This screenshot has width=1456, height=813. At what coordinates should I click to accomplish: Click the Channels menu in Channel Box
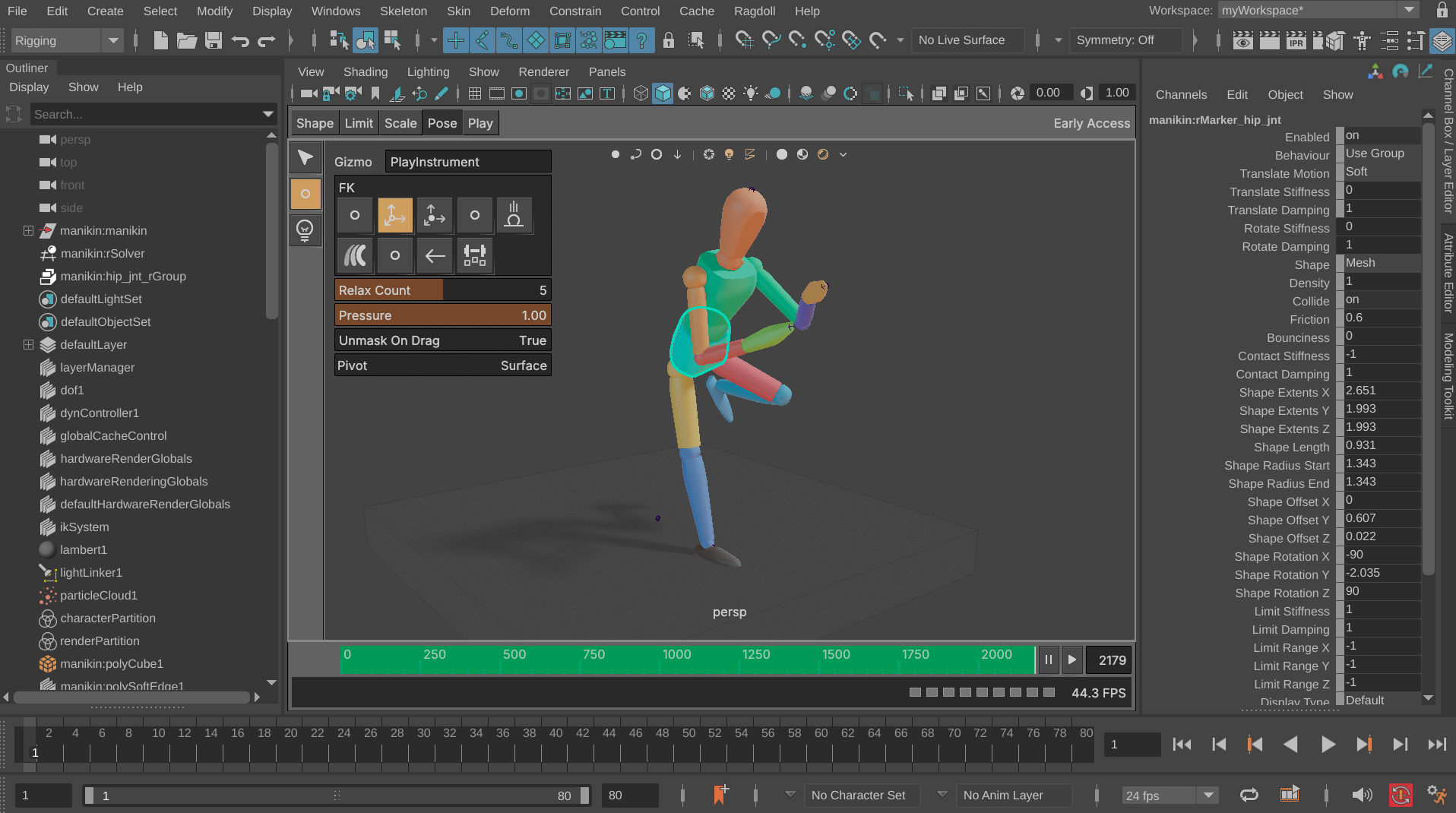pos(1181,94)
